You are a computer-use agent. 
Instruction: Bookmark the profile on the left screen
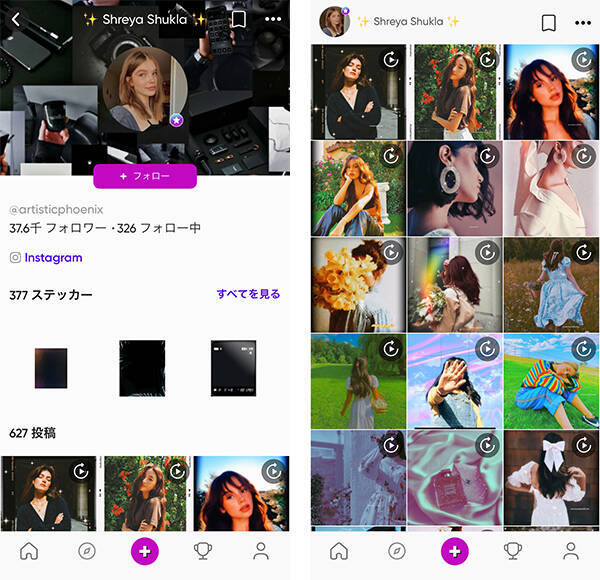click(239, 19)
